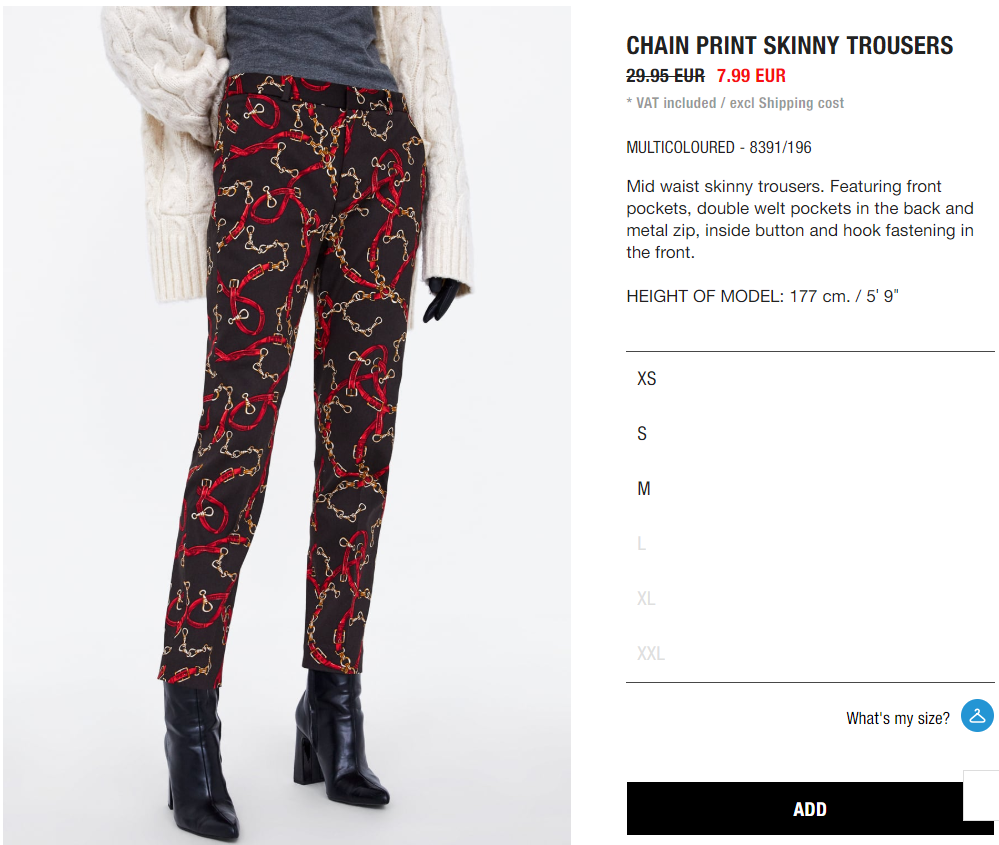Screen dimensions: 999x845
Task: Click the MULTICOLOURED 8391/196 reference text
Action: pyautogui.click(x=719, y=147)
